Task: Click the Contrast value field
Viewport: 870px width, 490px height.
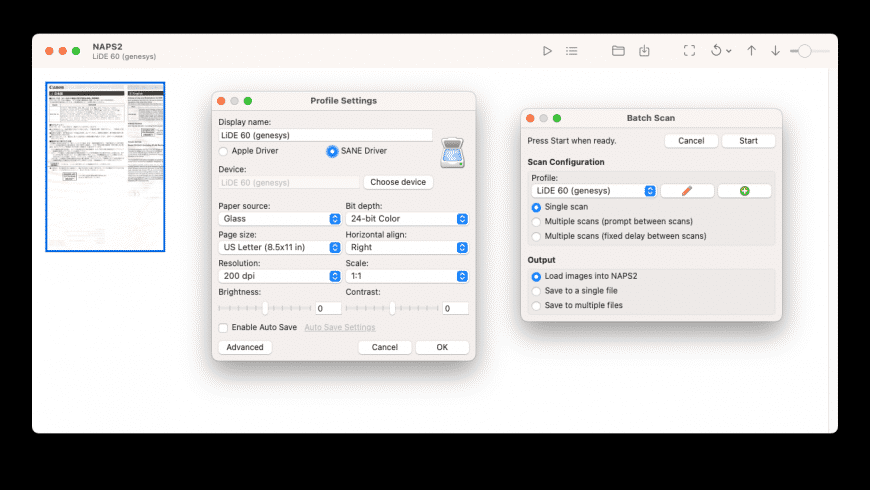Action: coord(455,309)
